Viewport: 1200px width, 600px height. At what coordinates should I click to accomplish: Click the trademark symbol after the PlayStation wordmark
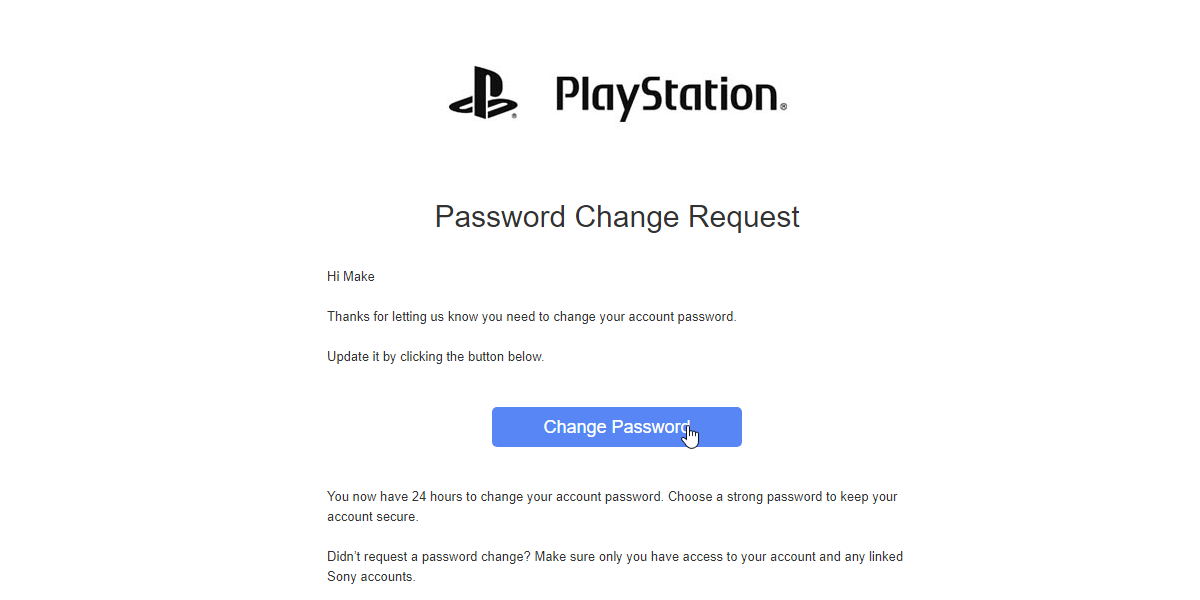click(784, 106)
